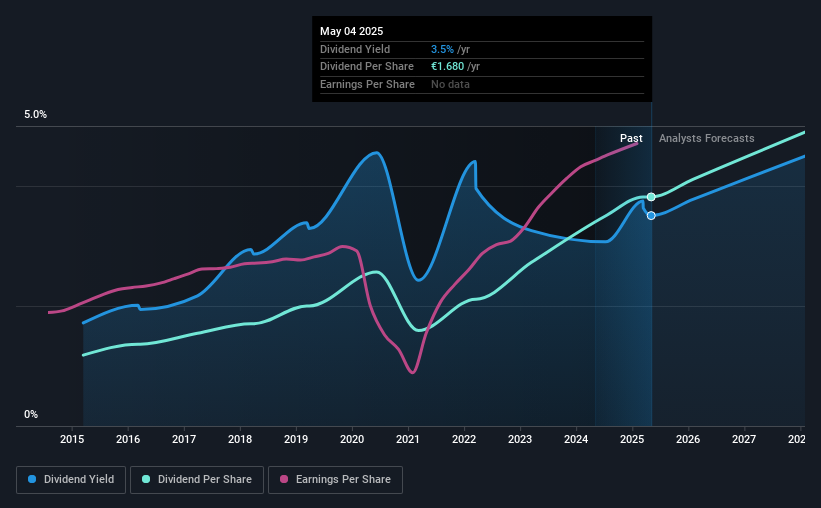Click the 2016 x-axis label

tap(128, 439)
